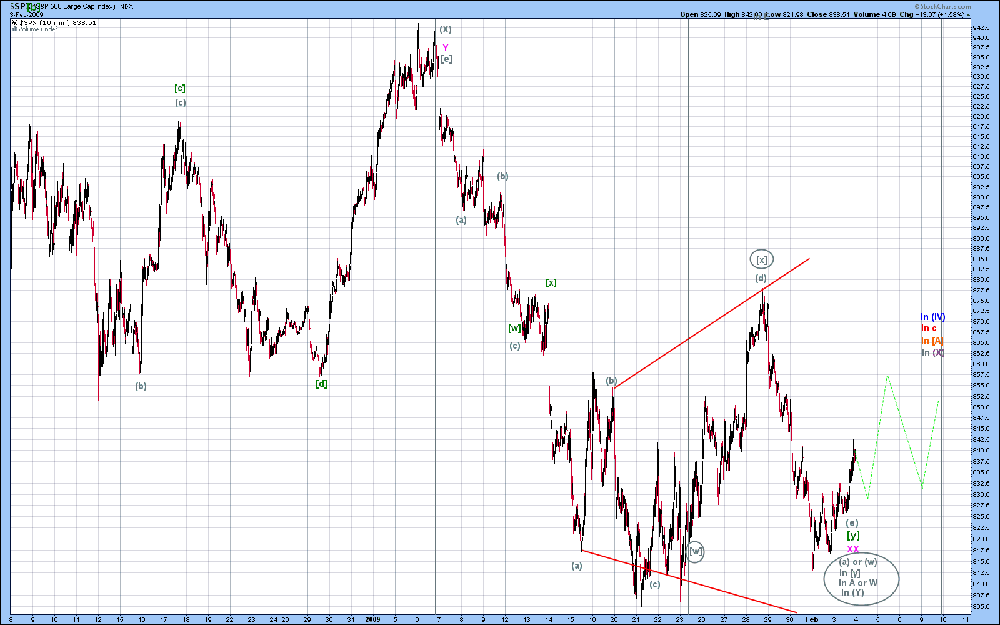
Task: Click the (d) label under circled [x]
Action: (x=761, y=278)
